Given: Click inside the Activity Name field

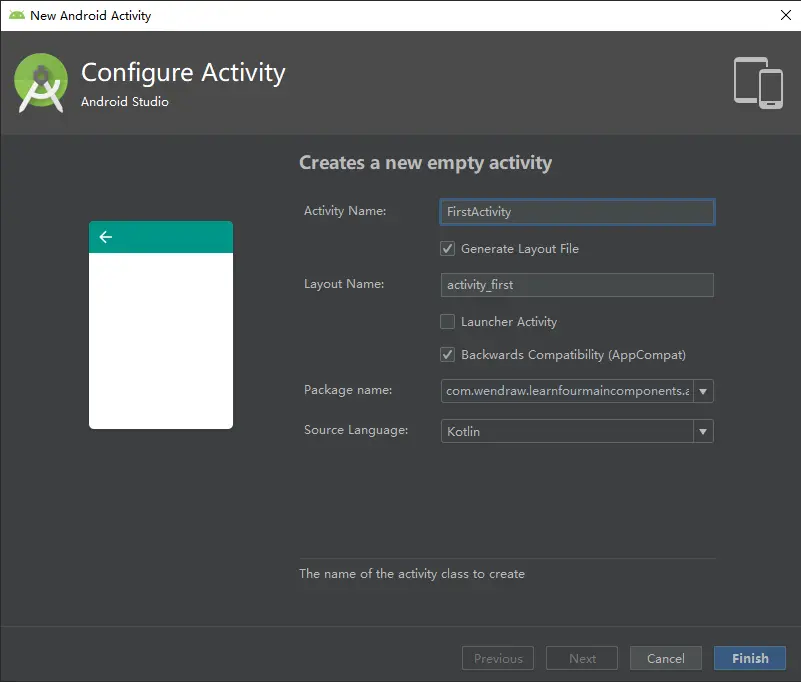Looking at the screenshot, I should point(577,211).
